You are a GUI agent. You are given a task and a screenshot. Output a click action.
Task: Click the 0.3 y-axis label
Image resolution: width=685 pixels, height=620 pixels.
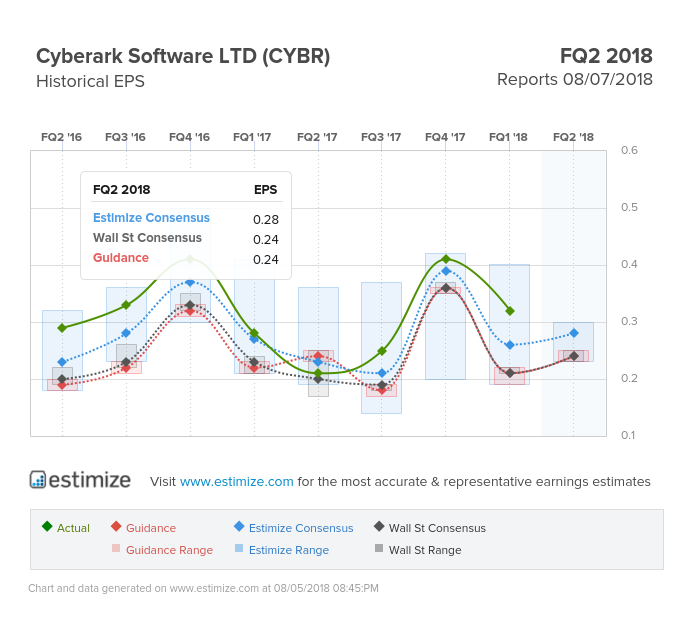tap(630, 321)
